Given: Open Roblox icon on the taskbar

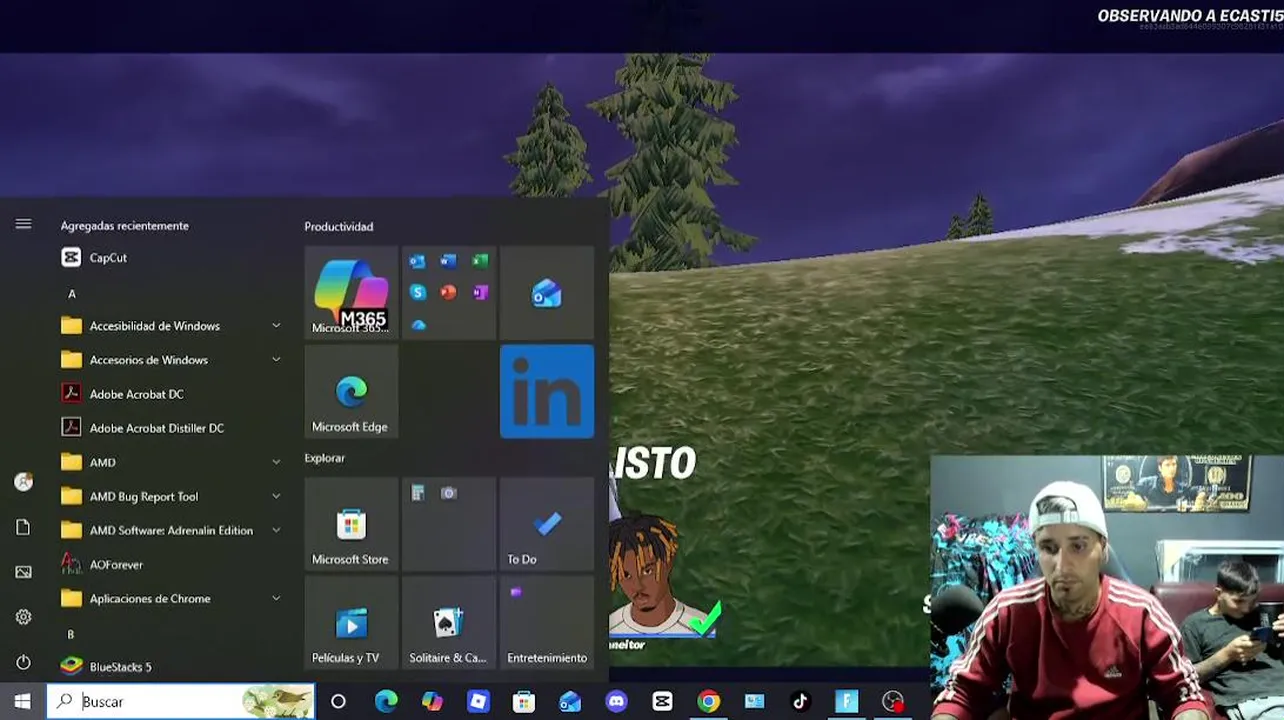Looking at the screenshot, I should click(478, 702).
